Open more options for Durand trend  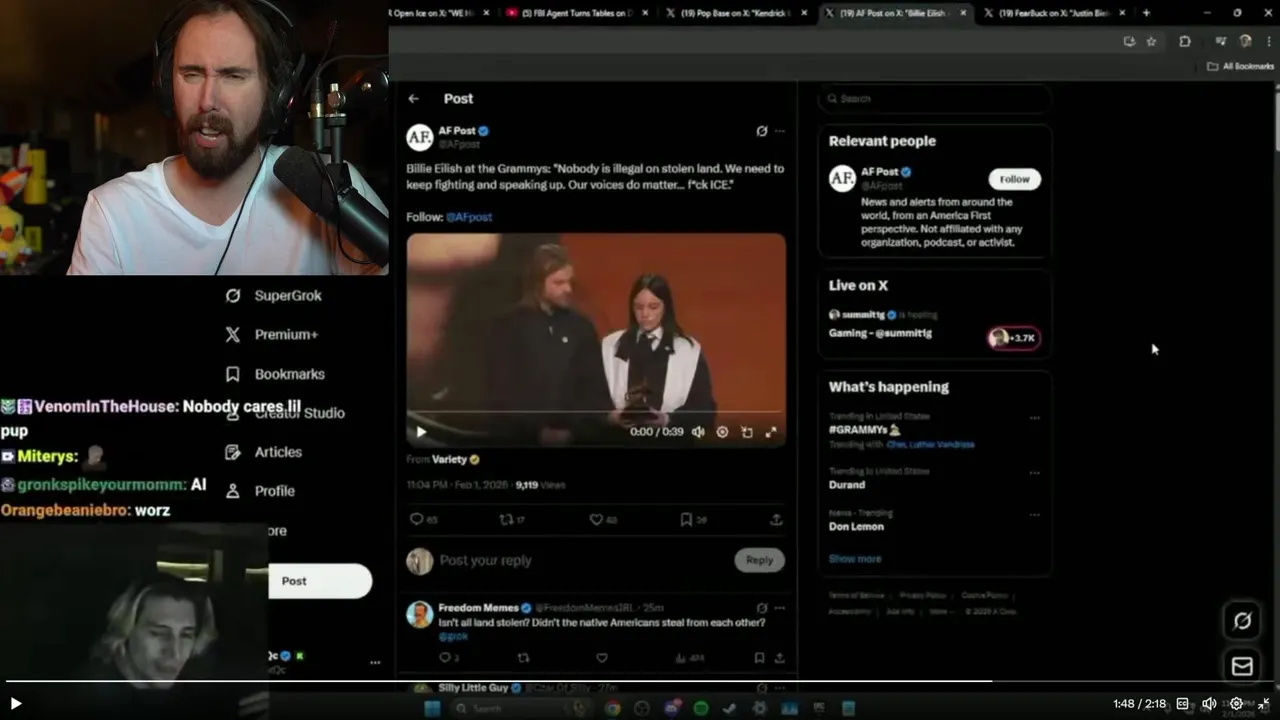(1034, 473)
